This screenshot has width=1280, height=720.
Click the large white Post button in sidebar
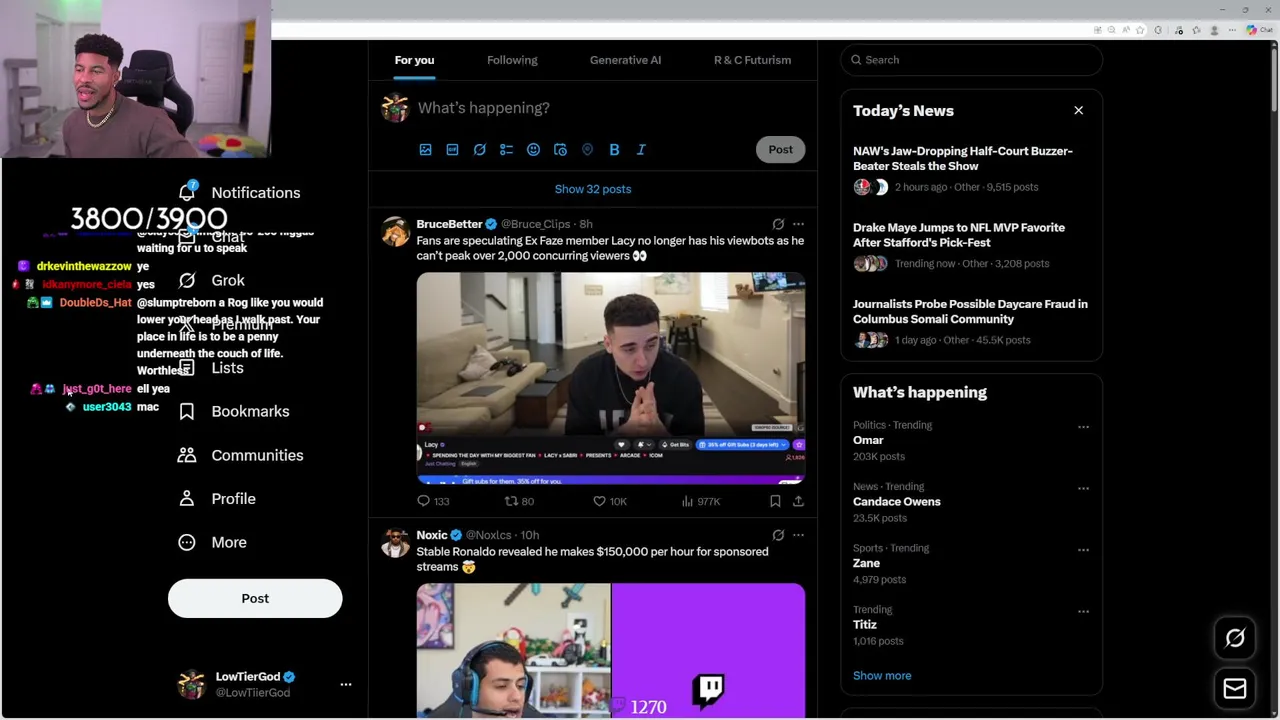255,598
